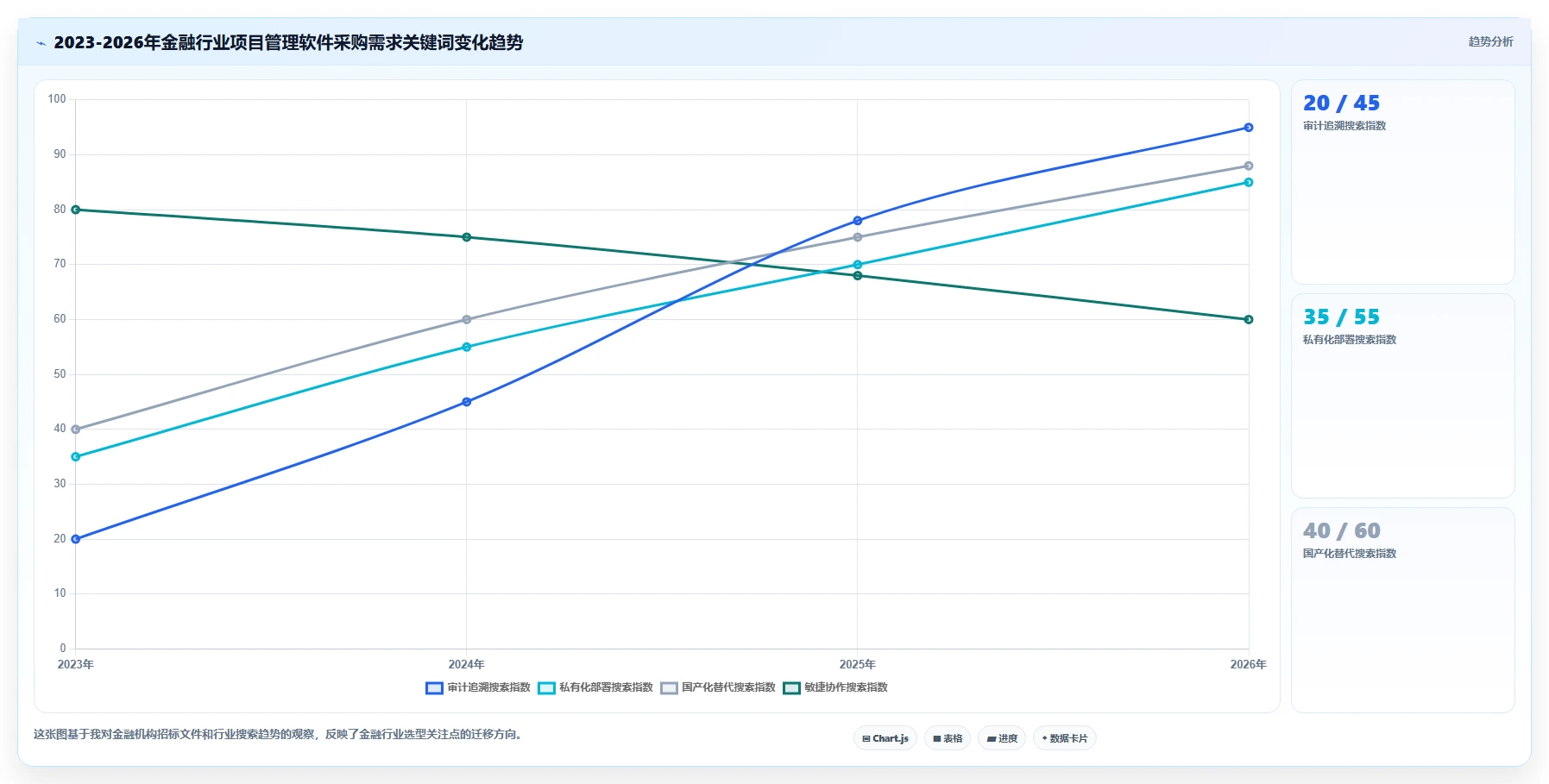
Task: Select the 2026年 green 敏捷协作 point at 60
Action: point(1249,319)
